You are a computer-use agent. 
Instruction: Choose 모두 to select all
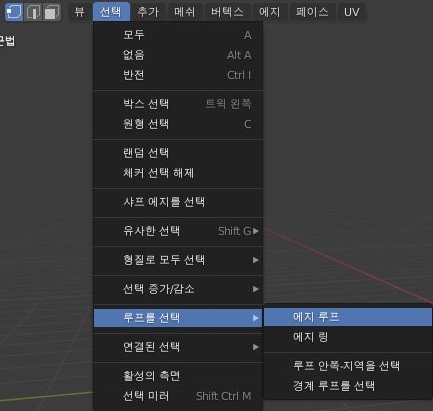coord(178,35)
